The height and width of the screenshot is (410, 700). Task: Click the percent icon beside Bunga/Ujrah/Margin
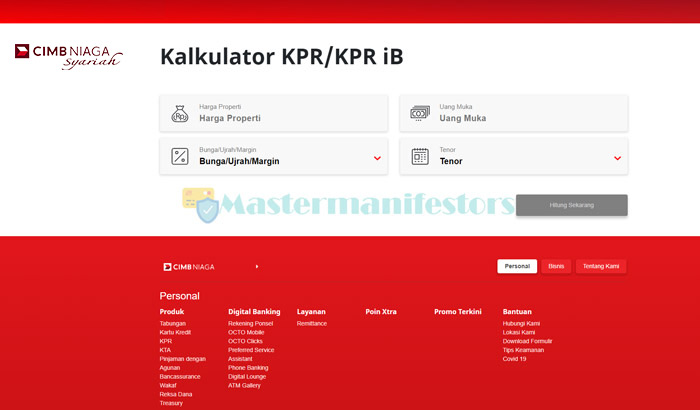[180, 156]
